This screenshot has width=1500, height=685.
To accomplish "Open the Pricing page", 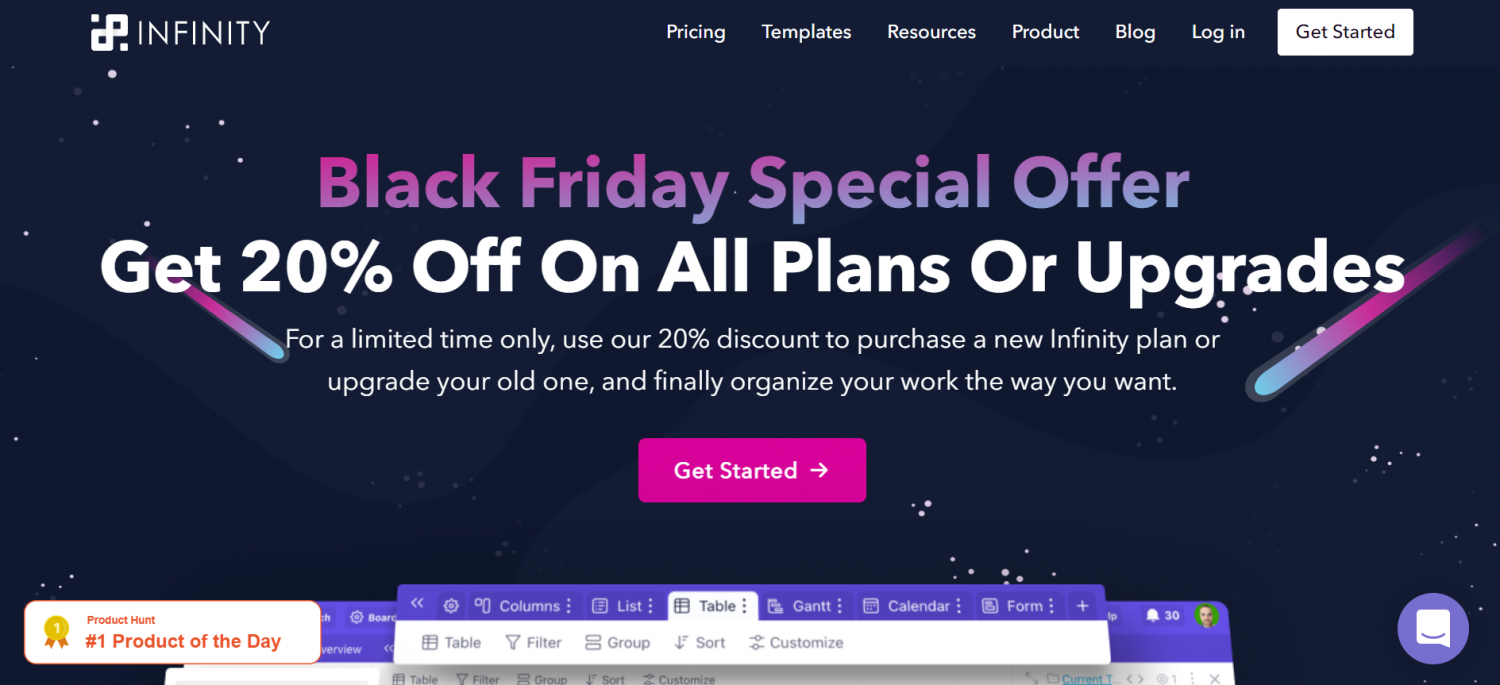I will coord(696,32).
